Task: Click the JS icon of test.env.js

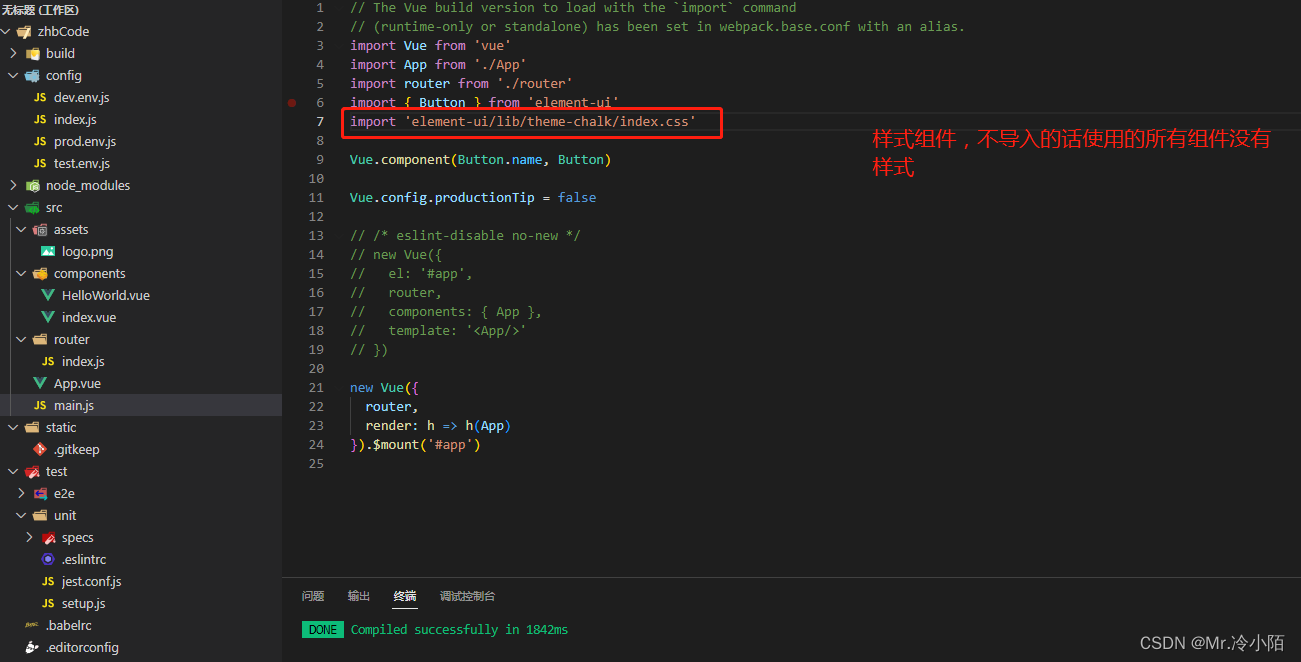Action: pyautogui.click(x=40, y=163)
